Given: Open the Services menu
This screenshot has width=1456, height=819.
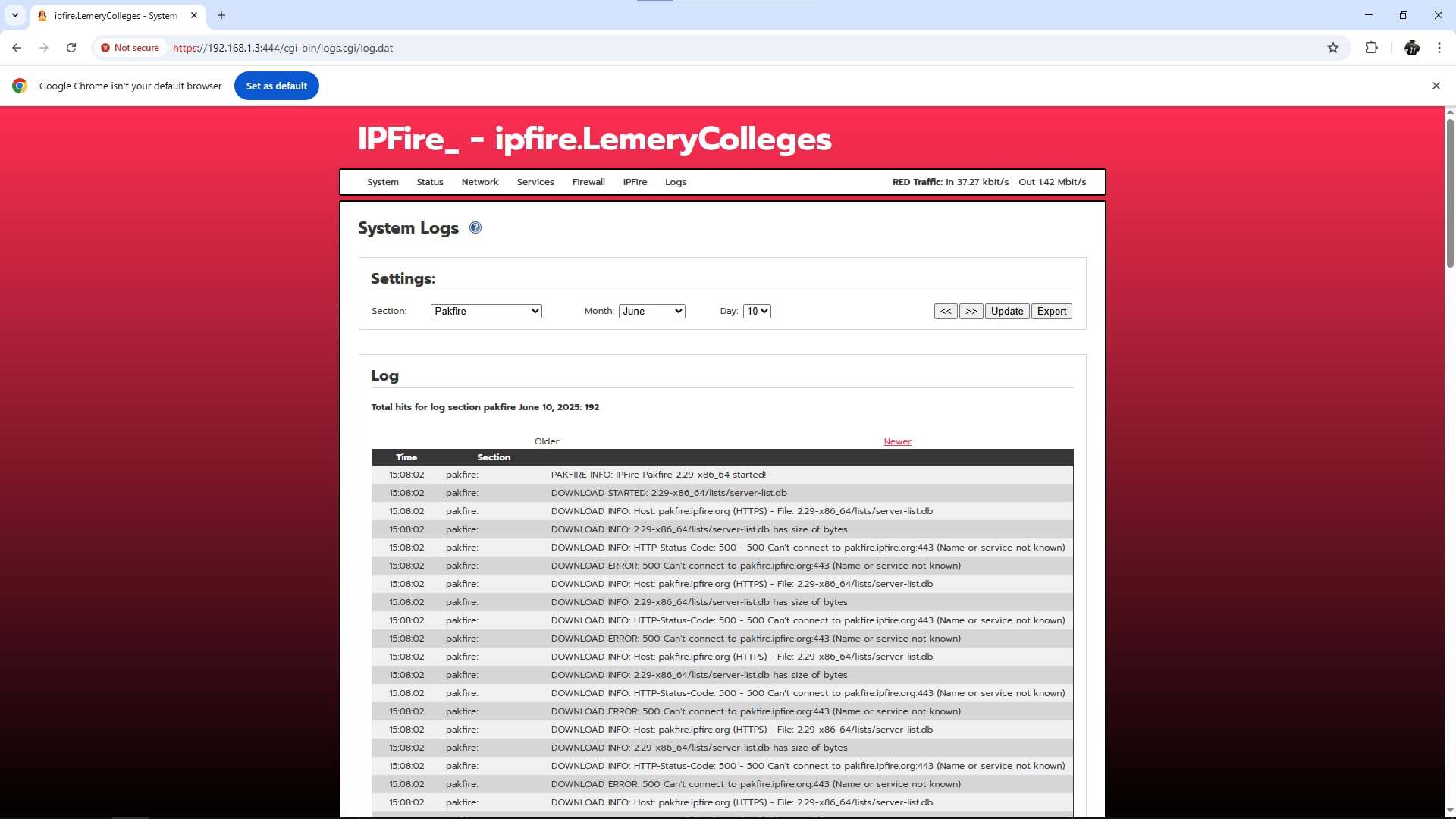Looking at the screenshot, I should (x=535, y=182).
